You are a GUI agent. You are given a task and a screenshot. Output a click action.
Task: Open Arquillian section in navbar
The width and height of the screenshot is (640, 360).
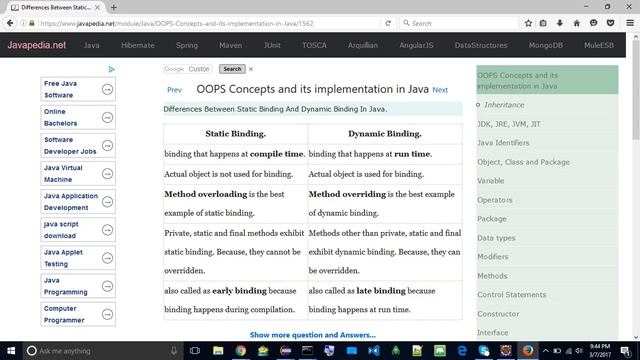[363, 45]
